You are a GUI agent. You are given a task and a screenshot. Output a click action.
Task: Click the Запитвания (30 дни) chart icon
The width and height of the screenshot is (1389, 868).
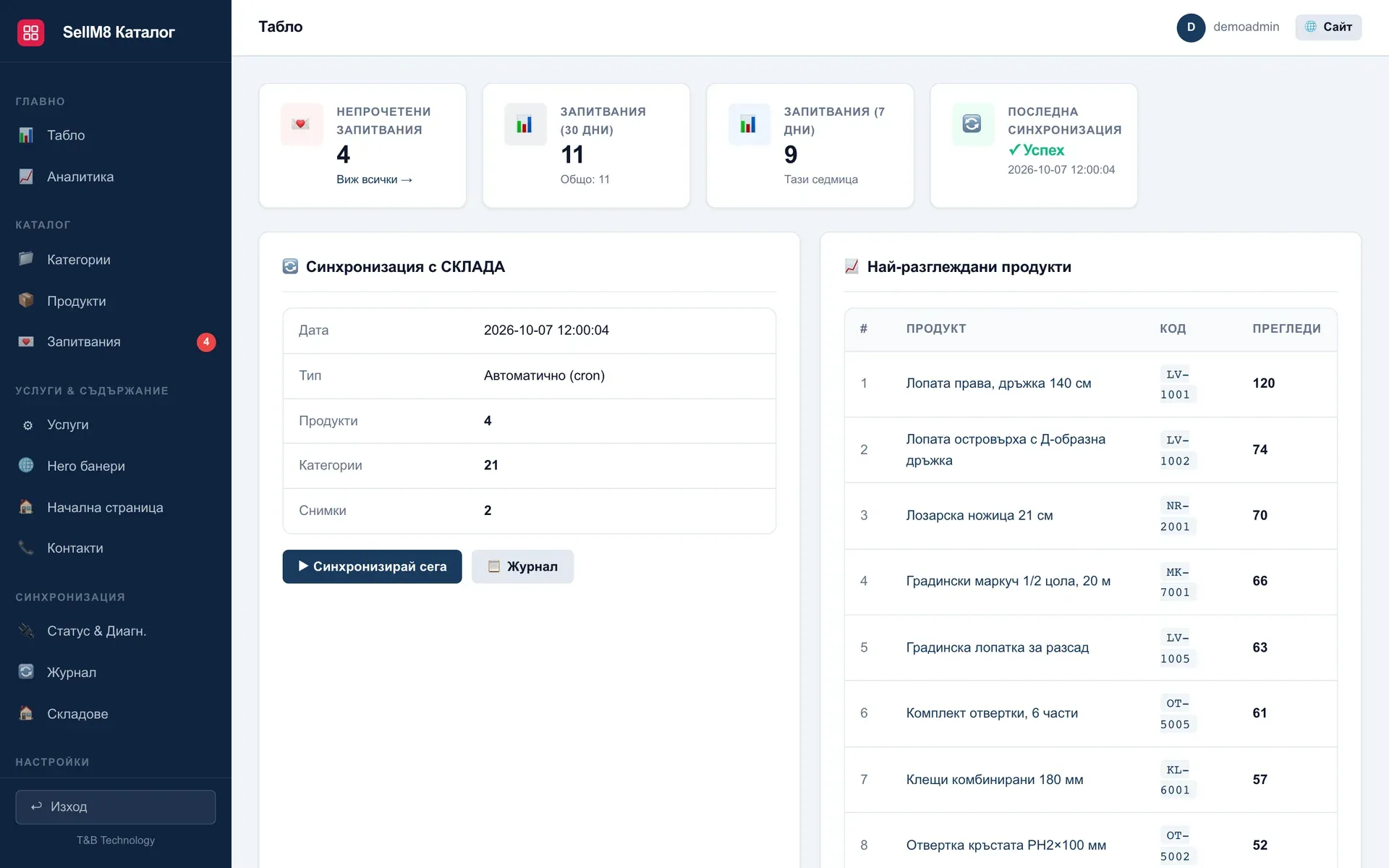[525, 124]
